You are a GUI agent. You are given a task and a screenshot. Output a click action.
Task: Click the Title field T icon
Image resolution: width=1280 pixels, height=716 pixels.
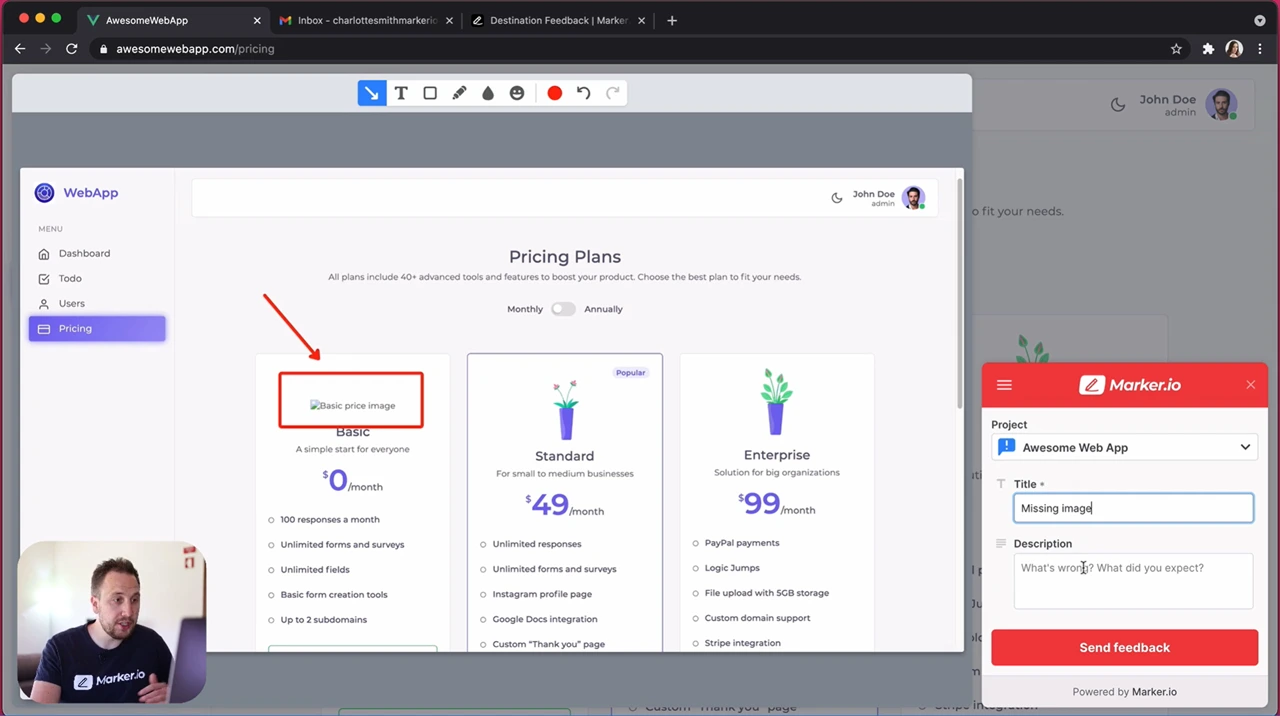click(1001, 484)
